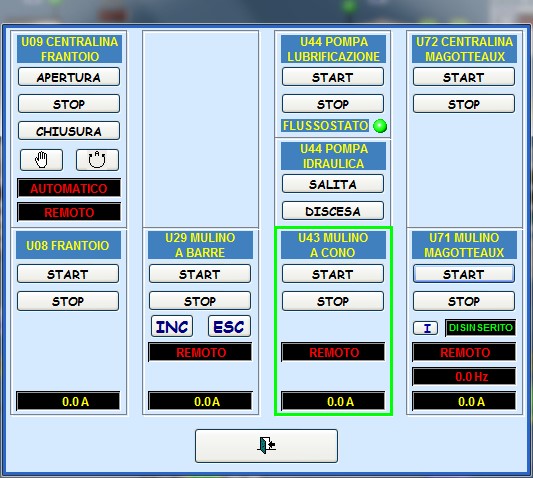Click SALITA for U44 Pompa Idraulica
533x478 pixels.
click(333, 184)
